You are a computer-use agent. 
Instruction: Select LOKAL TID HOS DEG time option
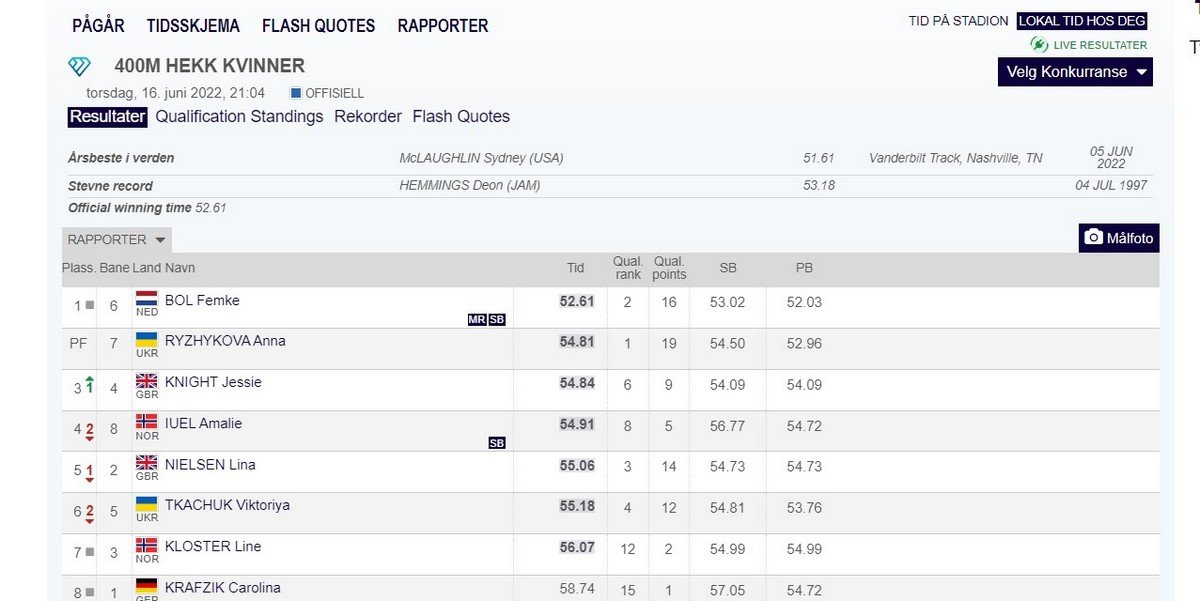[x=1082, y=21]
